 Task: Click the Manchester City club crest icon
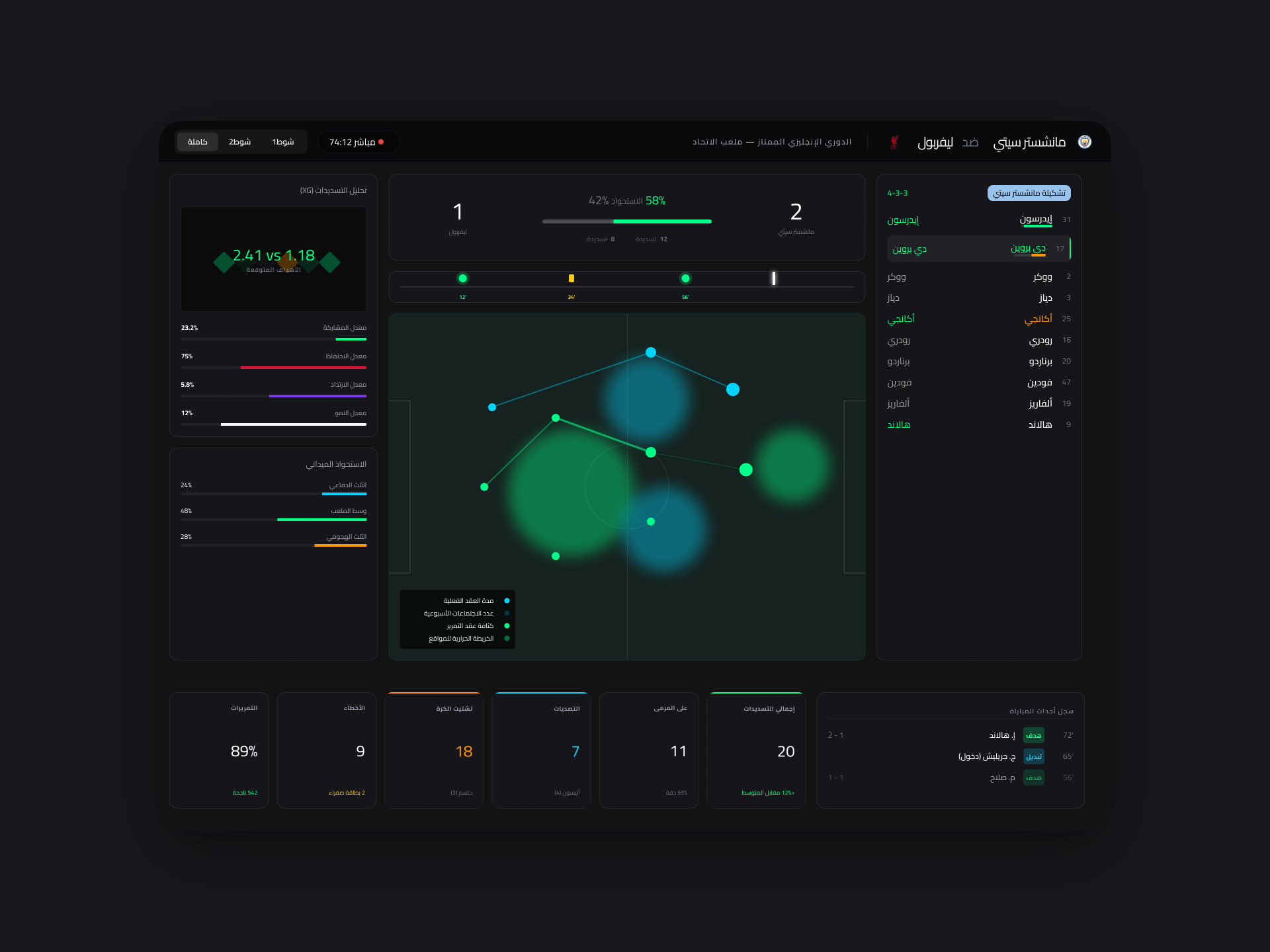(1084, 142)
